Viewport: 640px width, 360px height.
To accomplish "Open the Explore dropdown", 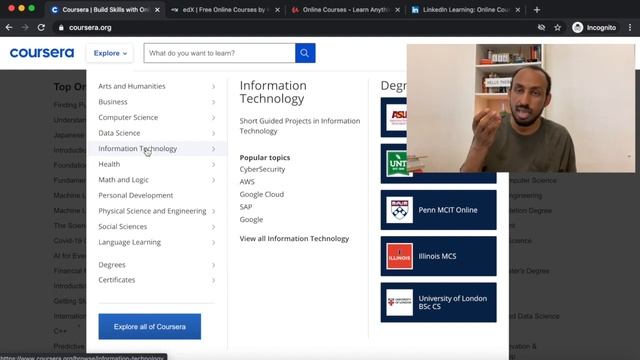I will 110,53.
